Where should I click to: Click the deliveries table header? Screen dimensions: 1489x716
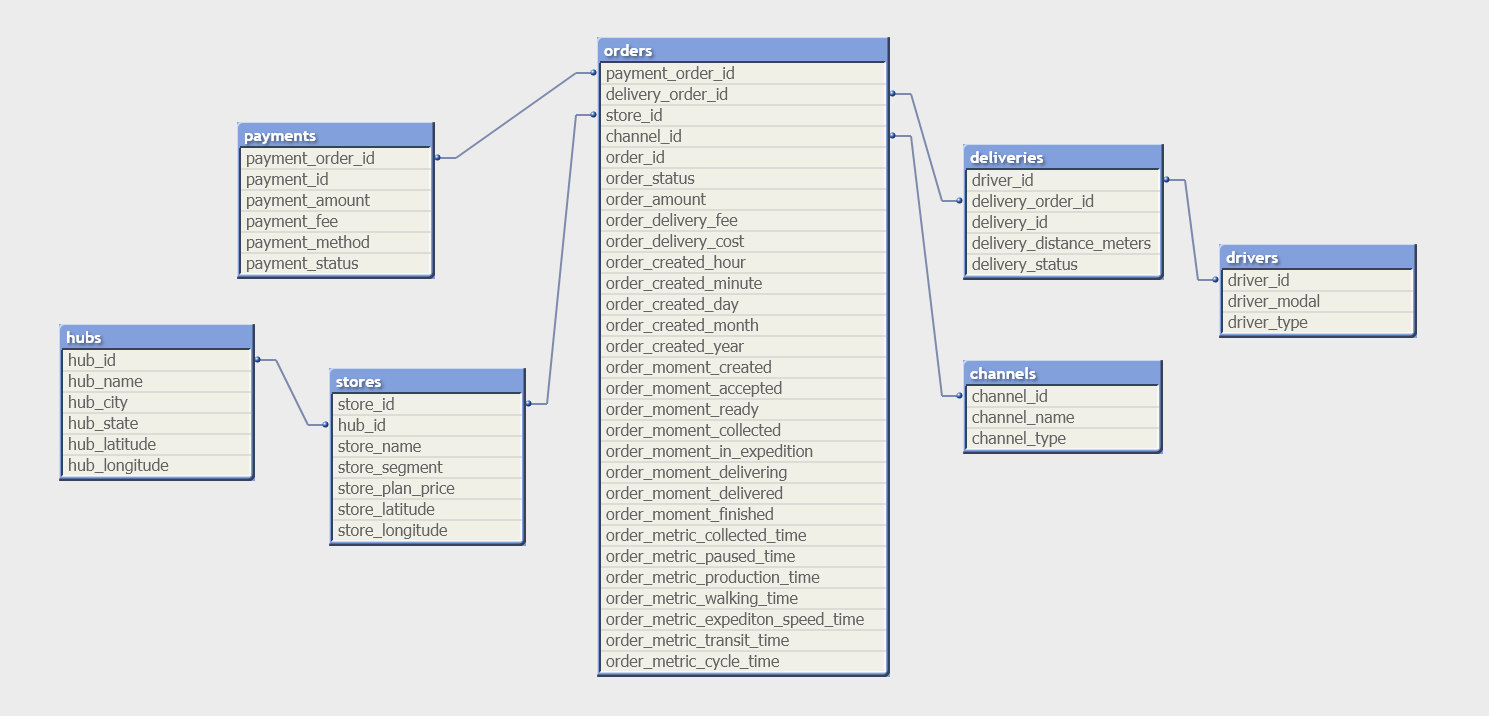(1062, 158)
